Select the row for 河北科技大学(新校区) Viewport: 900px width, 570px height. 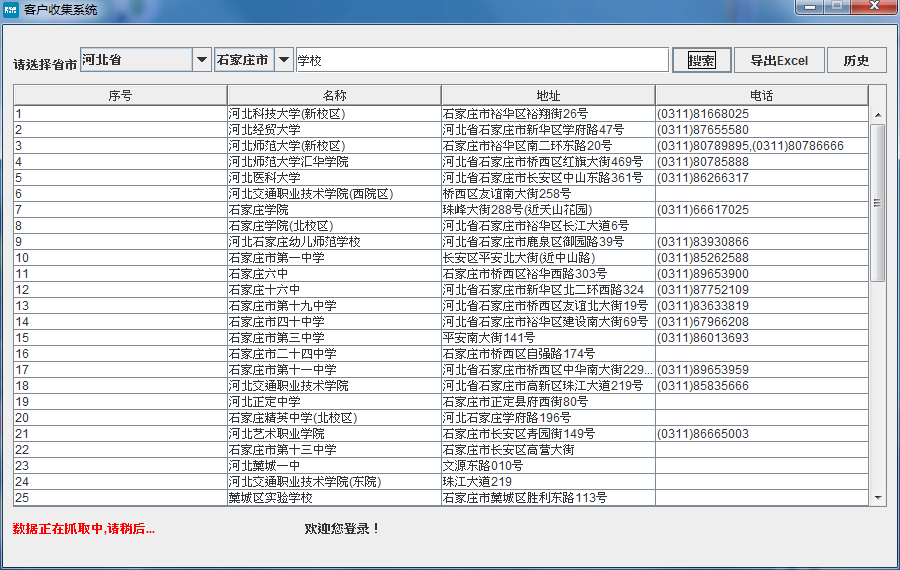pyautogui.click(x=334, y=114)
